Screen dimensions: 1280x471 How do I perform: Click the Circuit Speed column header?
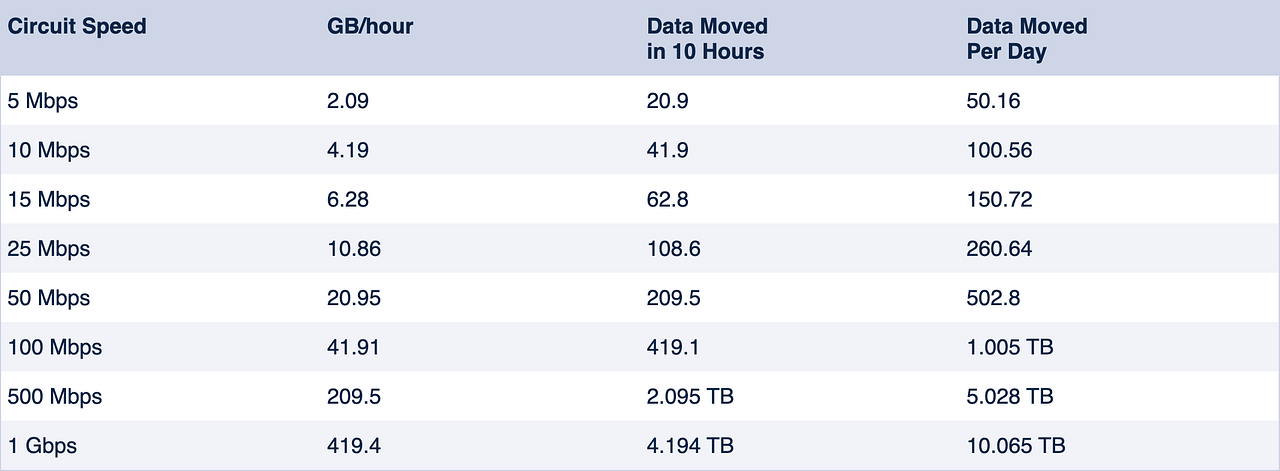[x=77, y=27]
